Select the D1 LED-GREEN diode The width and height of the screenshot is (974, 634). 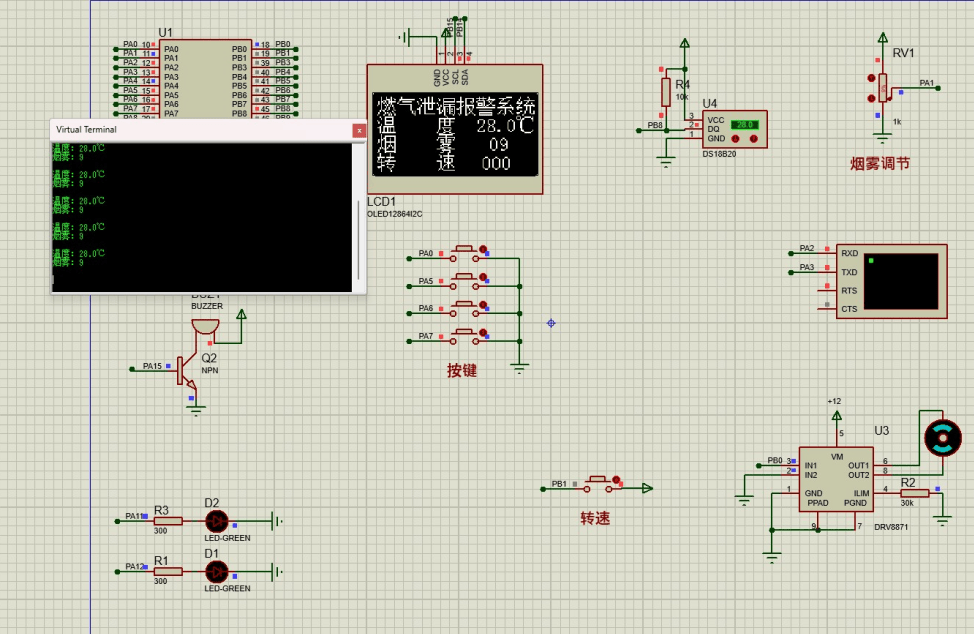(216, 571)
